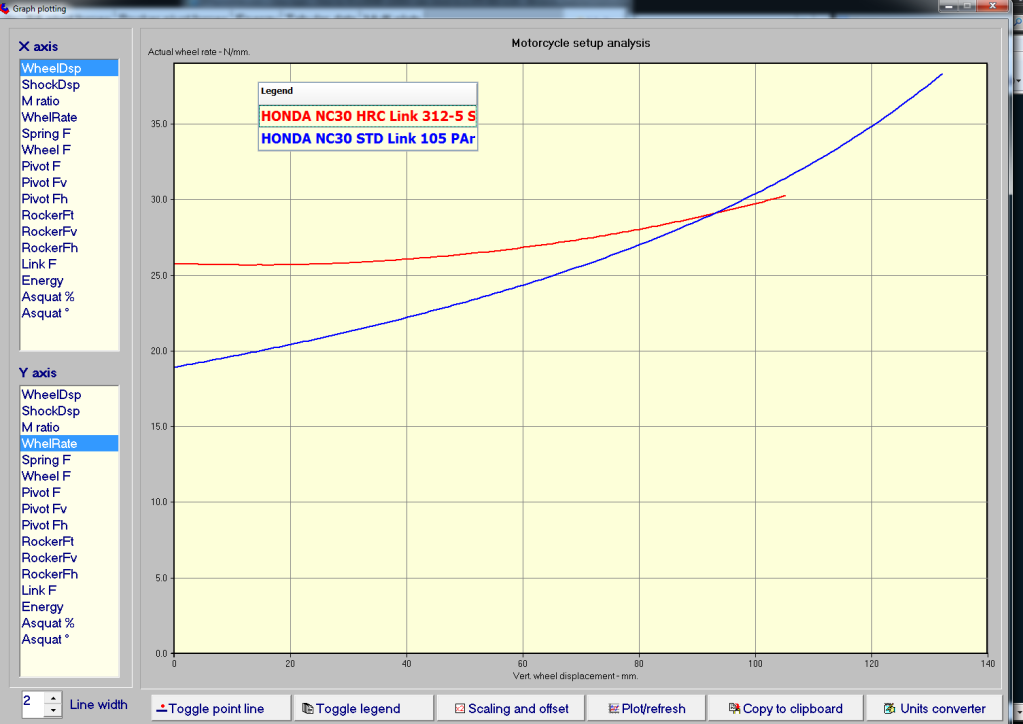Choose Pivot F in the X axis list
Screen dimensions: 1023x724
click(69, 166)
